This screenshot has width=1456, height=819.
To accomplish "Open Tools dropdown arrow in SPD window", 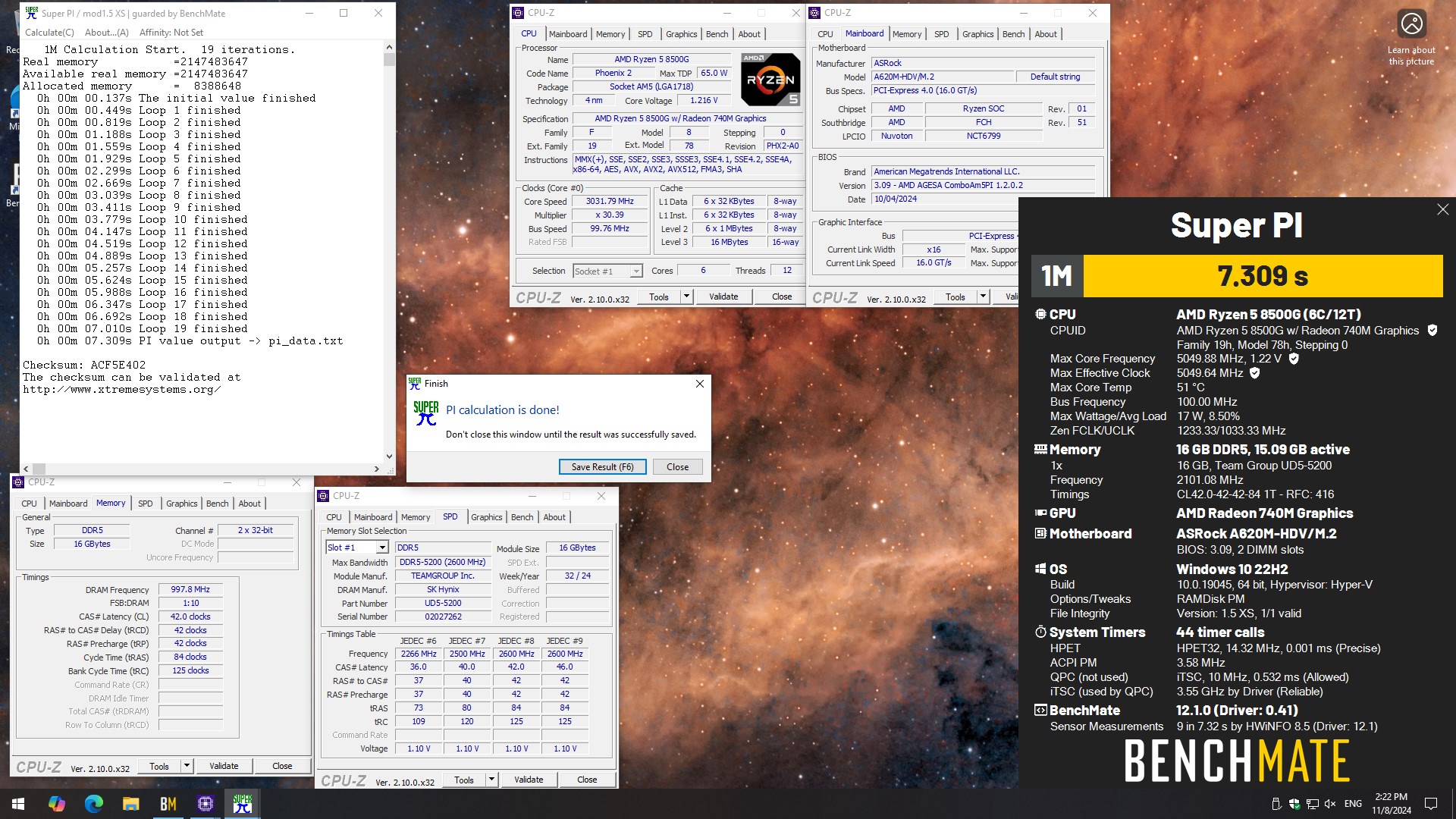I will [x=491, y=780].
